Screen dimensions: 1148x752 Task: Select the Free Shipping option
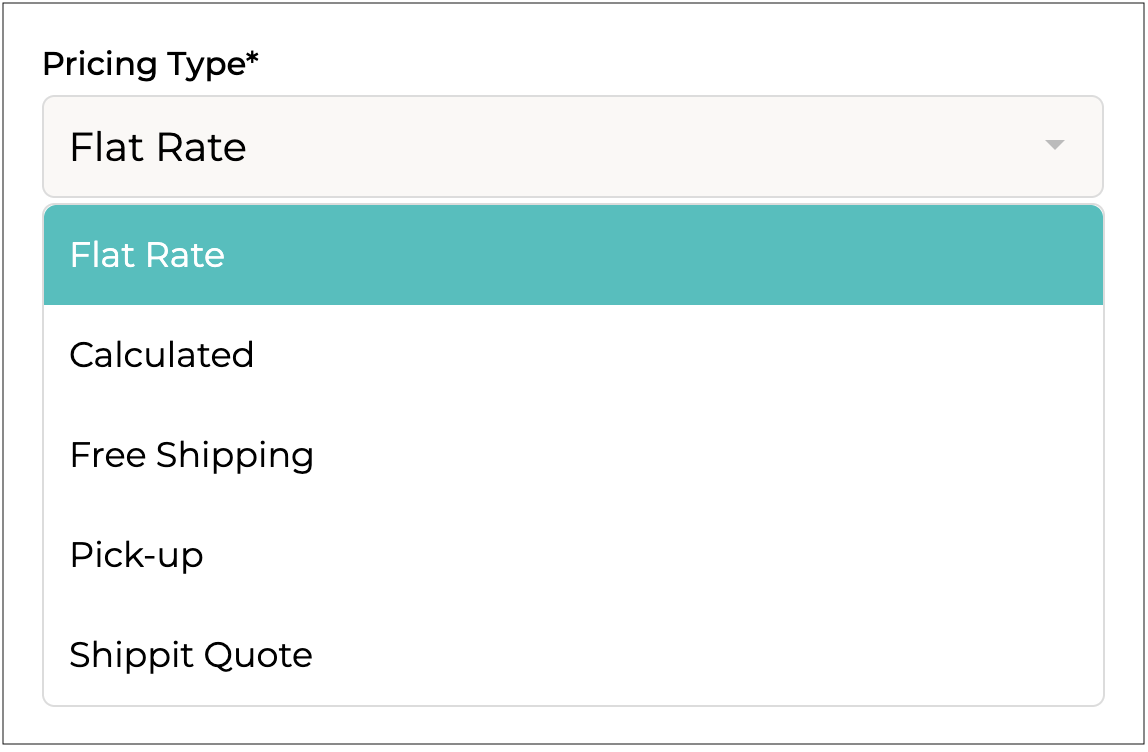[572, 455]
